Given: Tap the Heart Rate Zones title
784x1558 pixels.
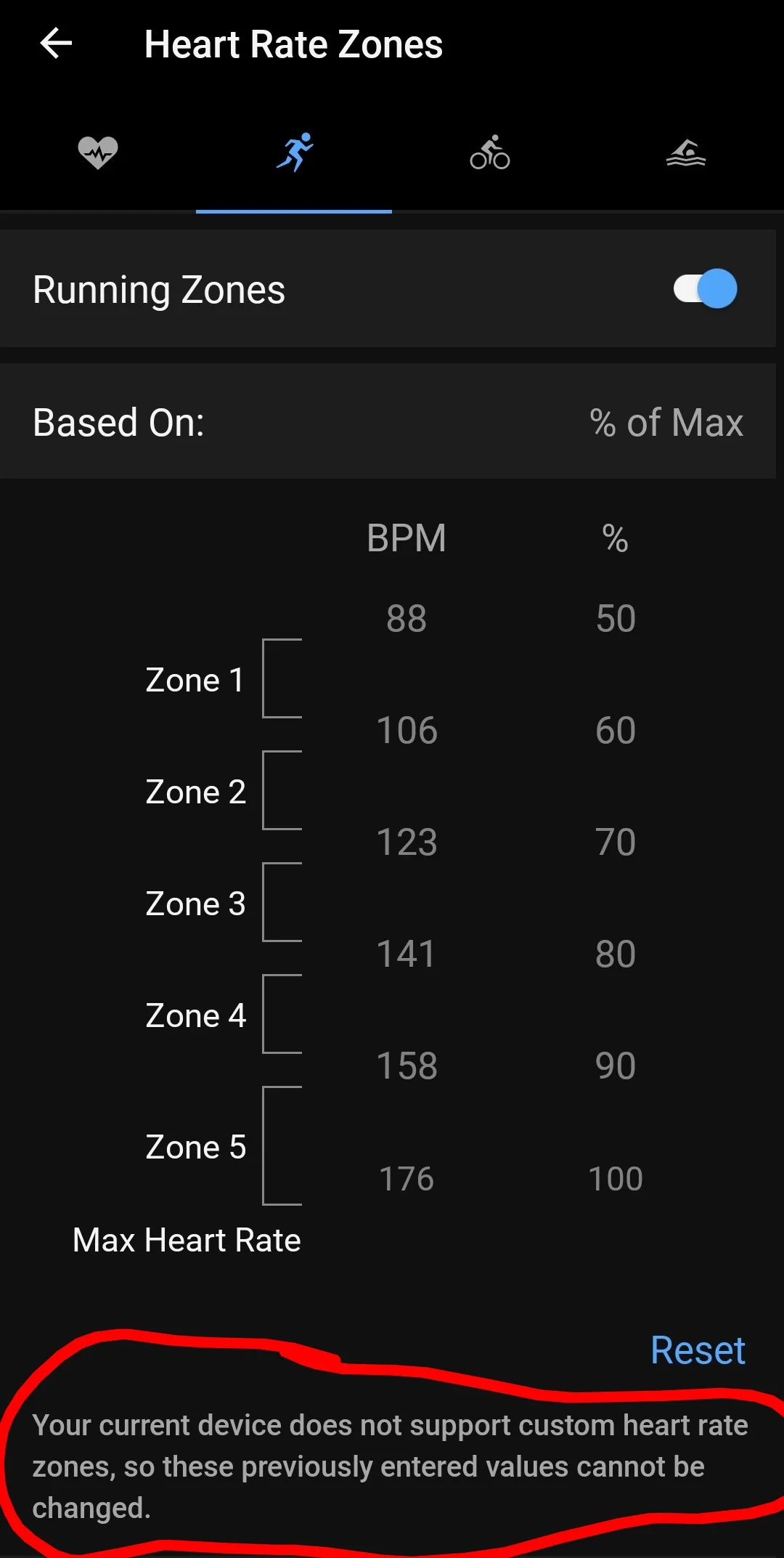Looking at the screenshot, I should pyautogui.click(x=293, y=44).
